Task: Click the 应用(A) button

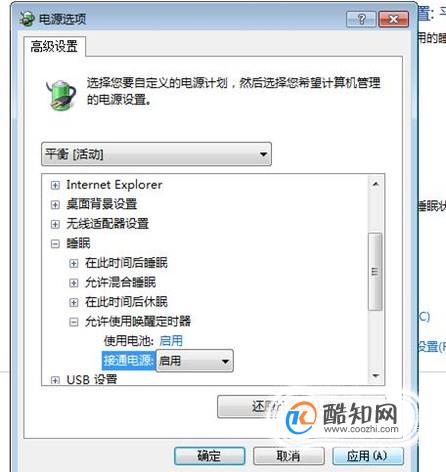Action: point(368,456)
